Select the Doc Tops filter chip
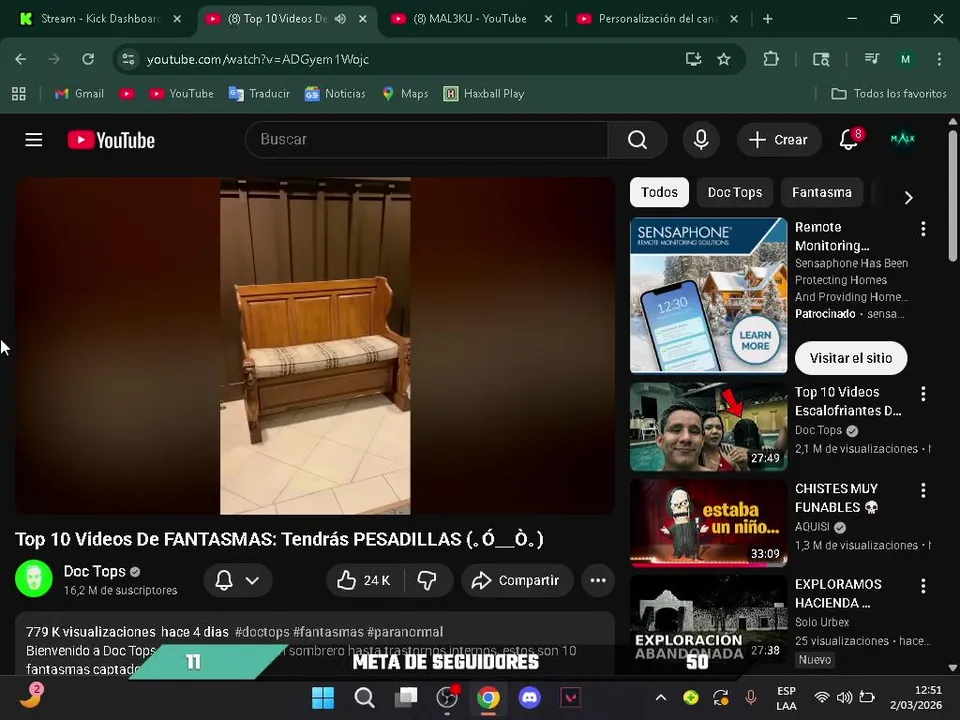Viewport: 960px width, 720px height. (x=735, y=192)
